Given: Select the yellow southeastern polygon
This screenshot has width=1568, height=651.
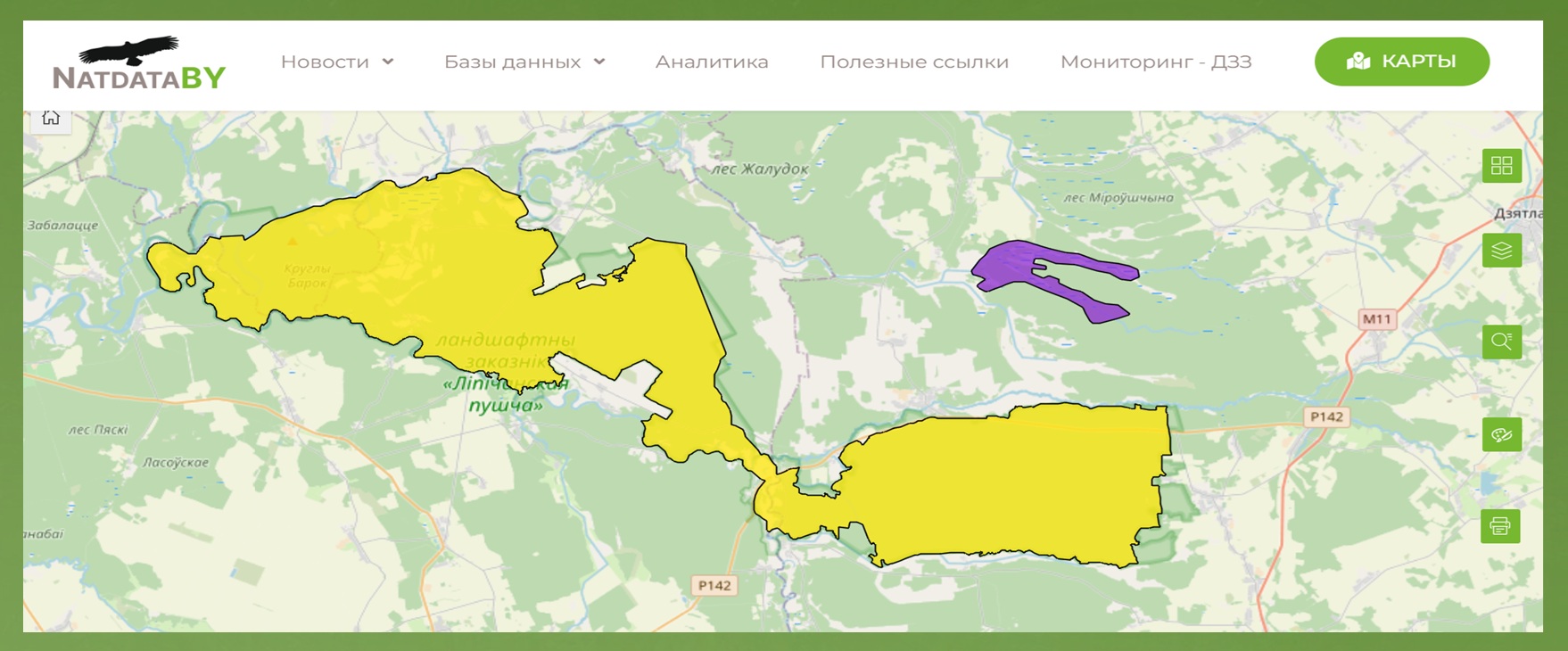Looking at the screenshot, I should coord(1008,482).
